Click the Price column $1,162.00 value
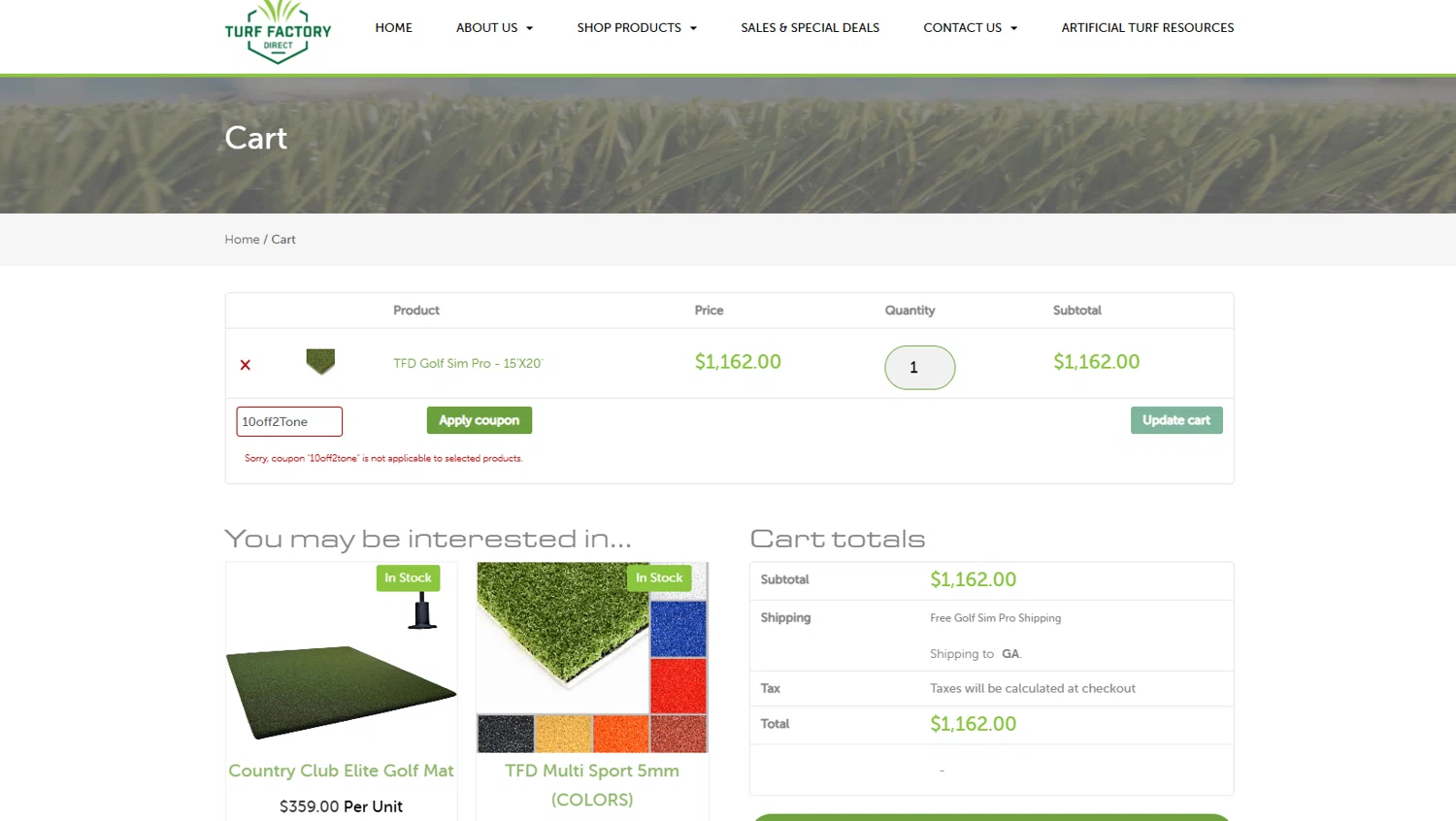Viewport: 1456px width, 821px height. coord(738,362)
